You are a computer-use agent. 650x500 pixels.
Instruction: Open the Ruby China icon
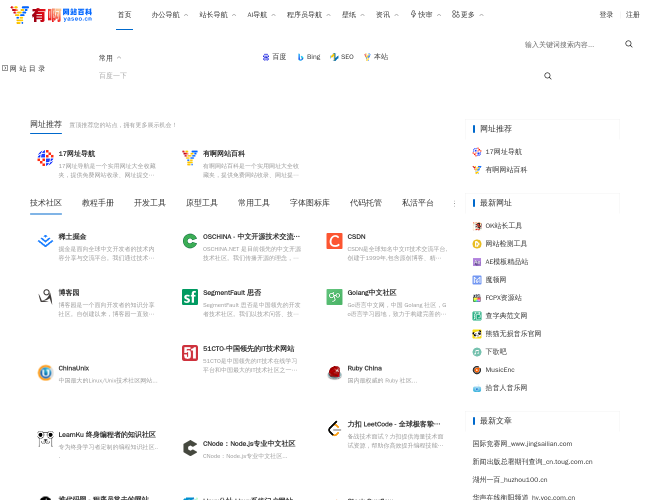pyautogui.click(x=335, y=373)
